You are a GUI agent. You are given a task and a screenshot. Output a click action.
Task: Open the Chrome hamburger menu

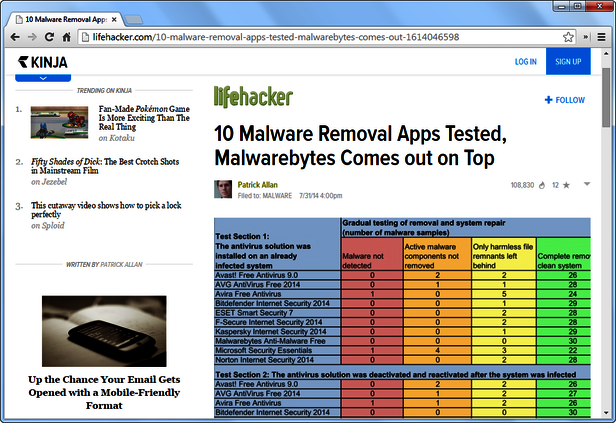[600, 36]
